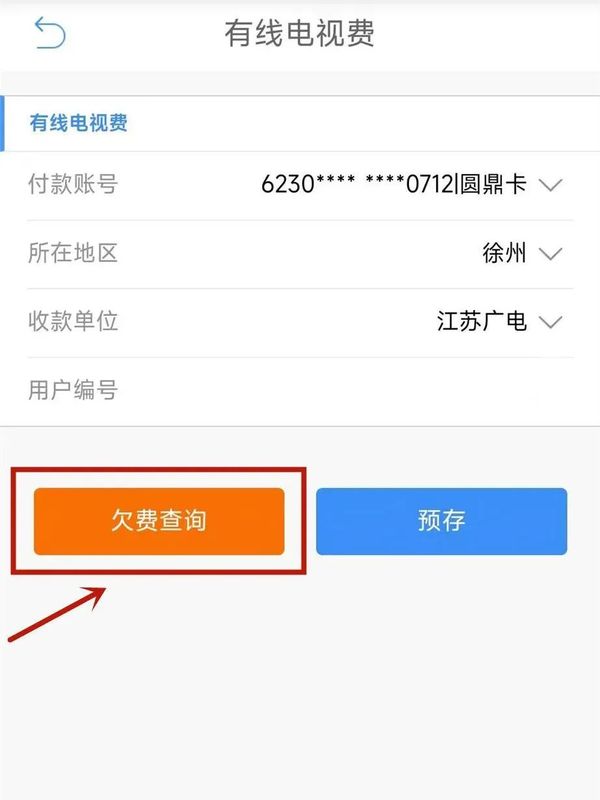Click the 有线电视费 page title
Image resolution: width=600 pixels, height=800 pixels.
(299, 33)
